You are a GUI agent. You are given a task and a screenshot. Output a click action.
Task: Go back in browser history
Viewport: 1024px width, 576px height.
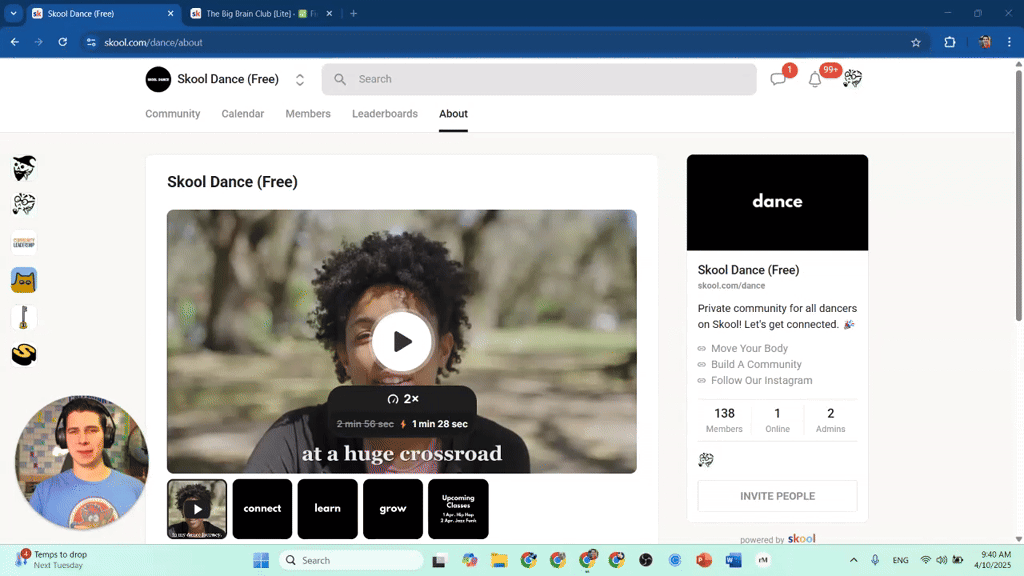click(14, 42)
